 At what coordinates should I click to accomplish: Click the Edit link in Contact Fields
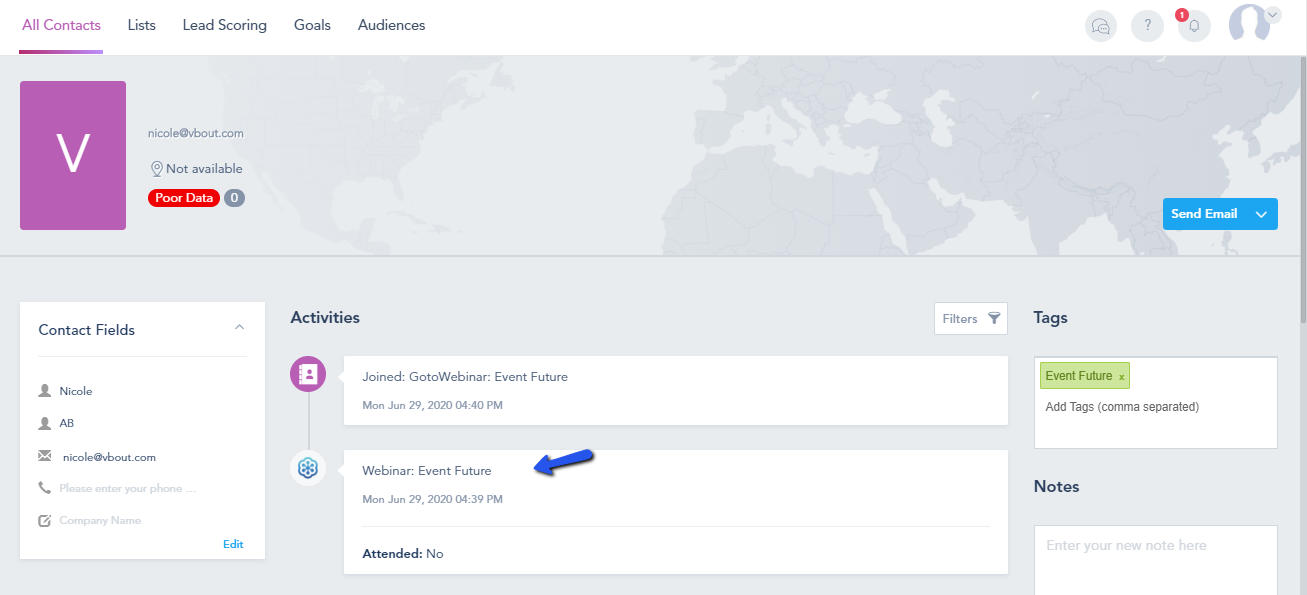click(233, 544)
